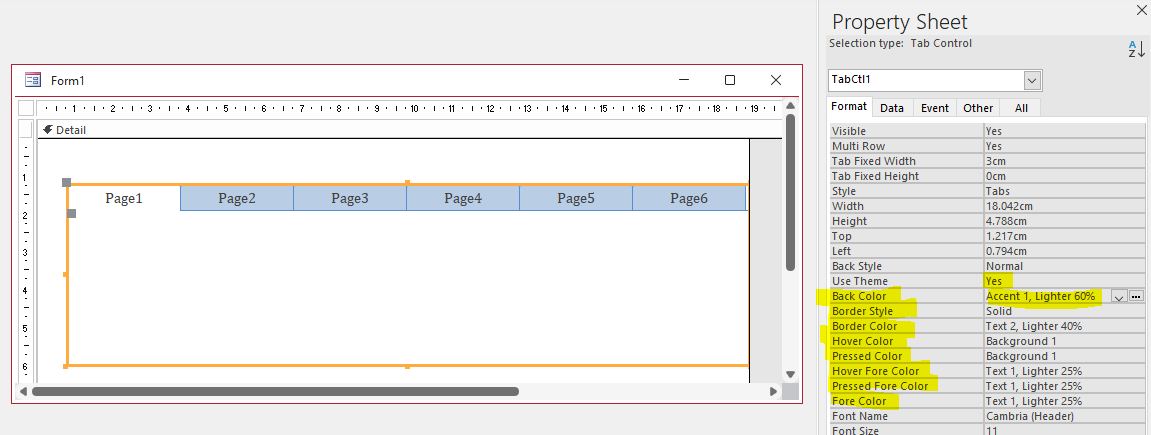Minimize the Form1 window
Screen dimensions: 1151x435
click(683, 80)
